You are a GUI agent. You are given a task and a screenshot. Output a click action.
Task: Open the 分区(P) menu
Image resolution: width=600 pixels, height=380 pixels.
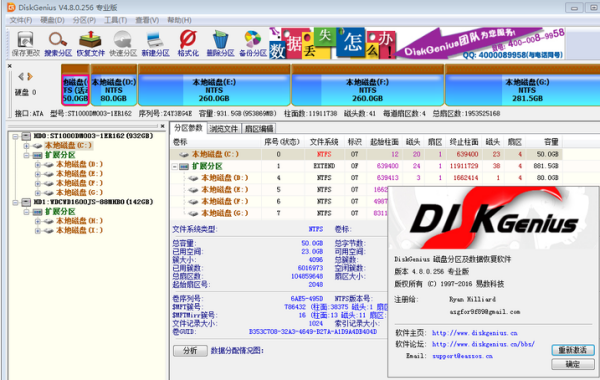(84, 20)
